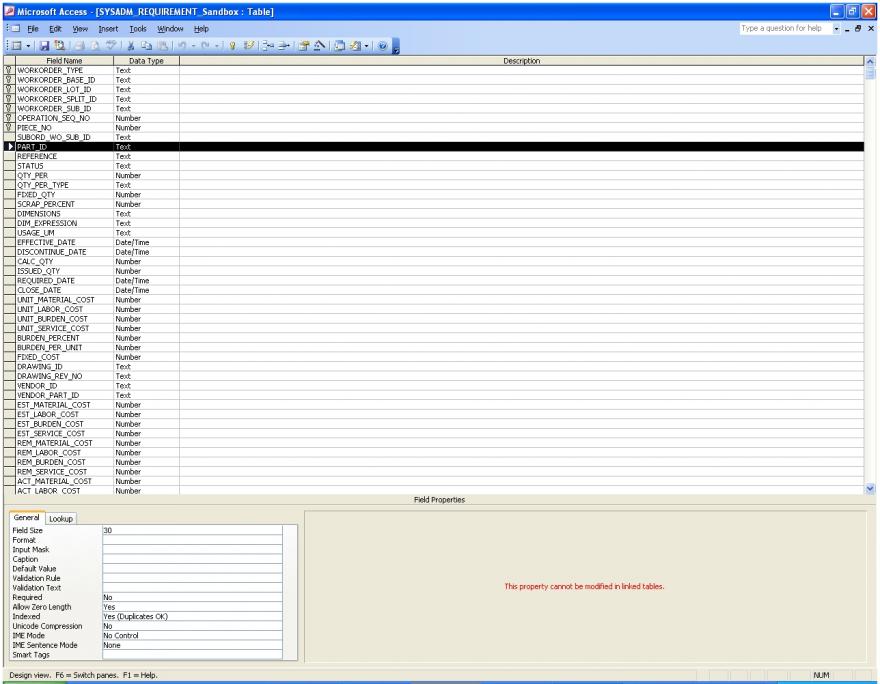Click the Indexed property value box
This screenshot has height=684, width=880.
(x=192, y=616)
